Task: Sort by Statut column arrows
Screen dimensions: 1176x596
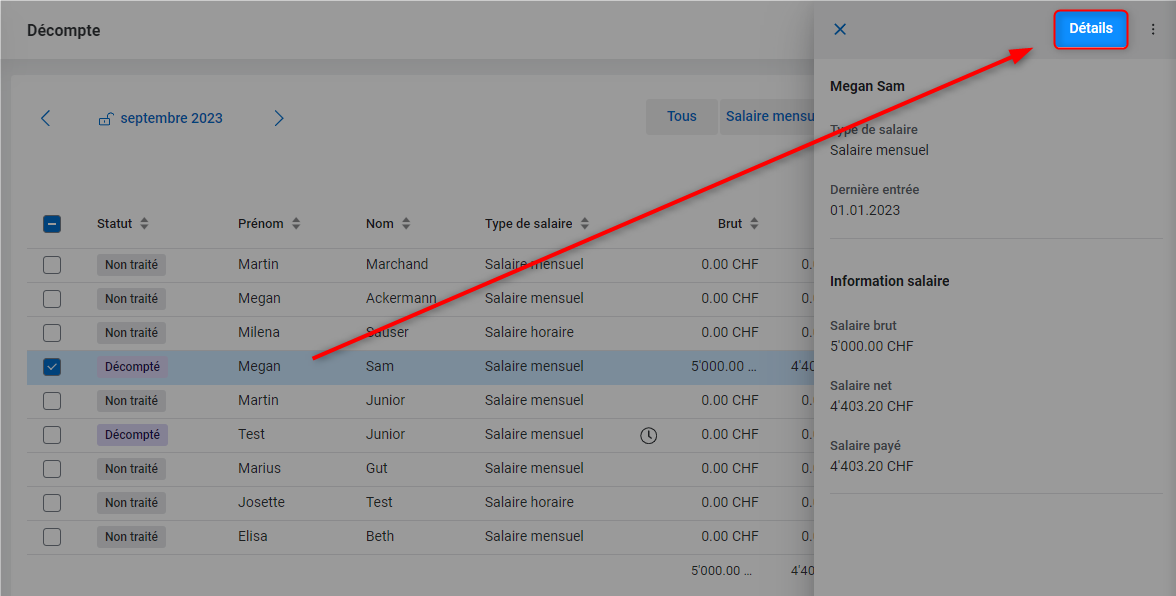Action: point(144,223)
